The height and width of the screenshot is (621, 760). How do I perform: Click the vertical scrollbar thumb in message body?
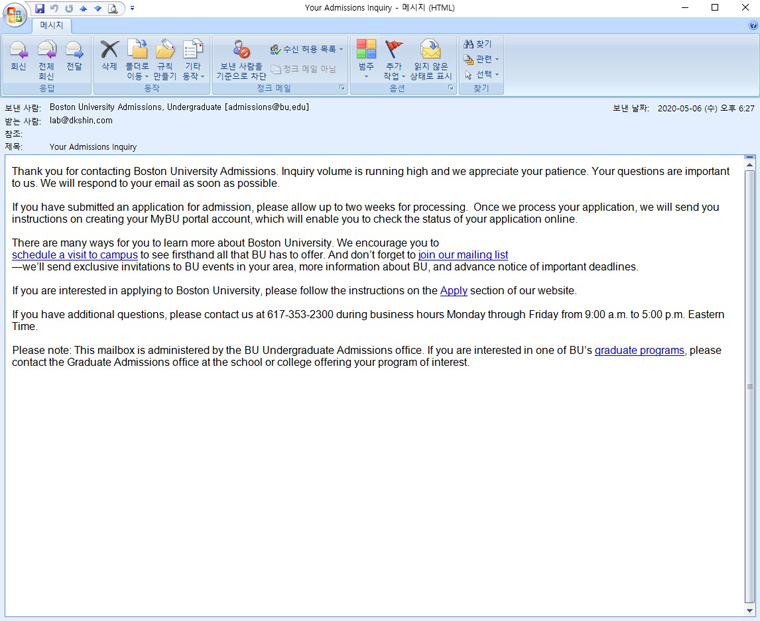(x=749, y=386)
